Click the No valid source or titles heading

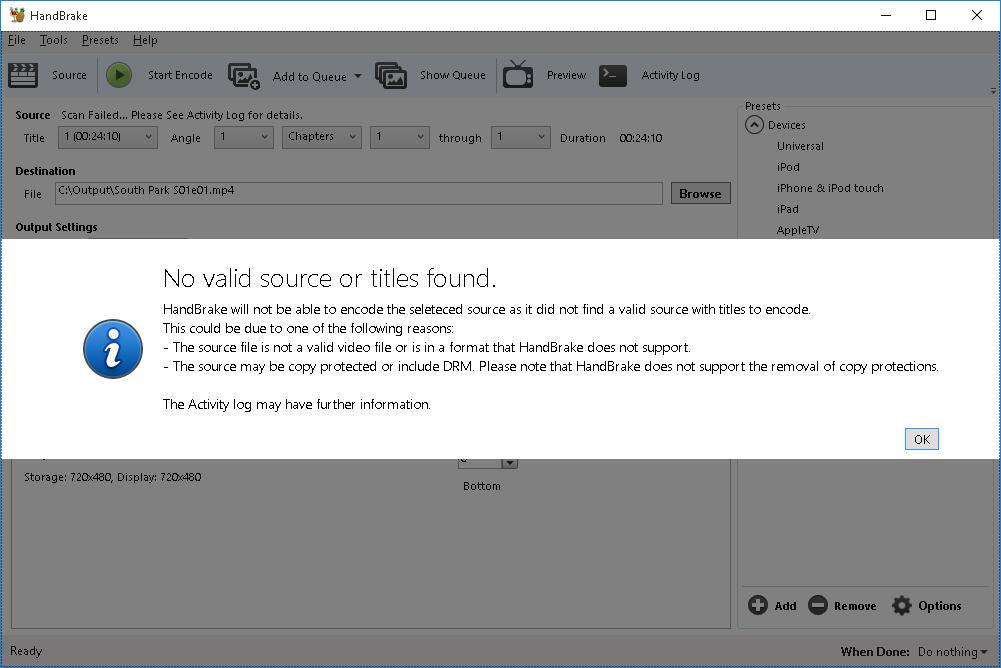coord(329,278)
